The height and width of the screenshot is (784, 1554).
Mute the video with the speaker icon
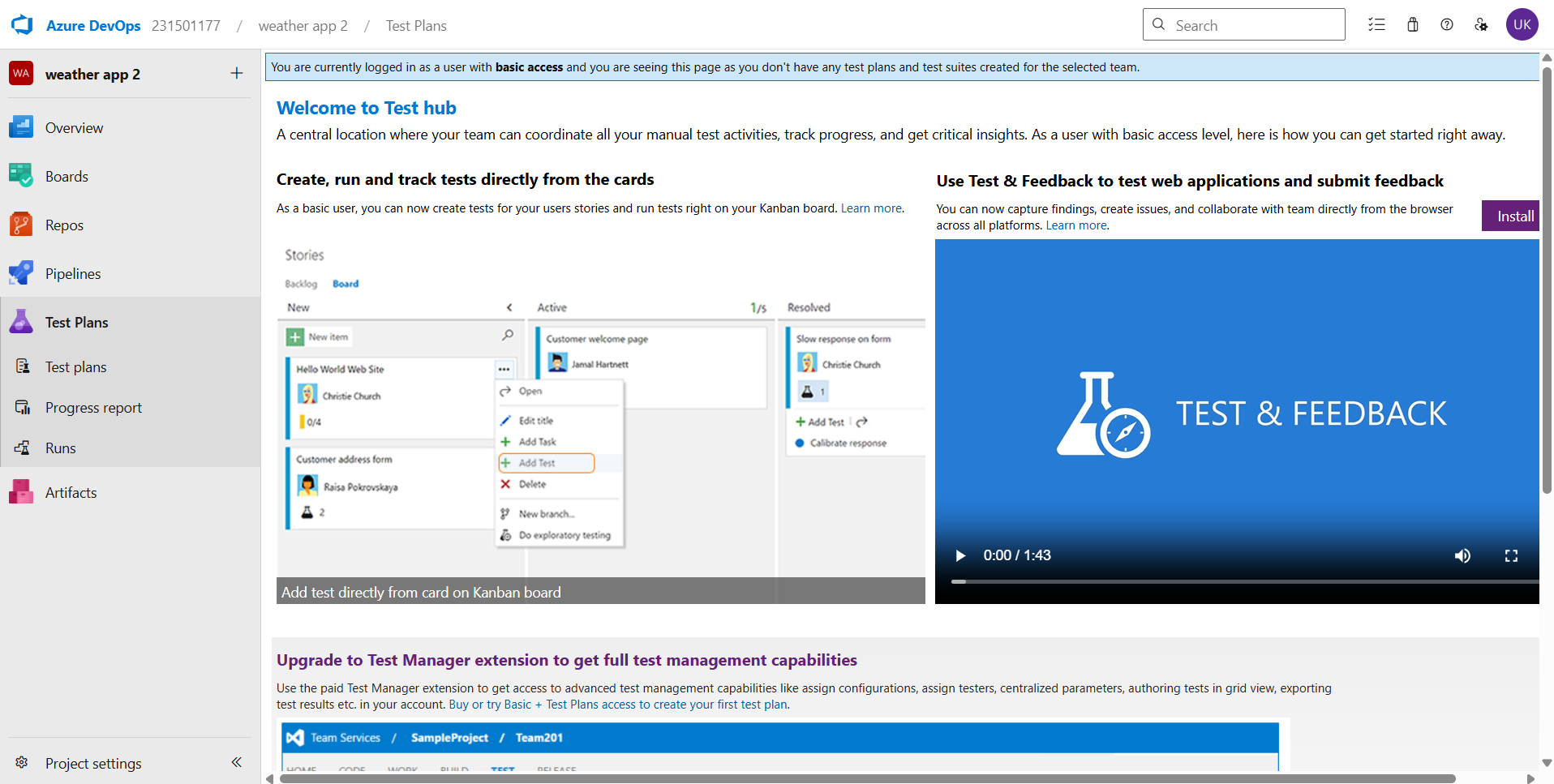[x=1462, y=555]
